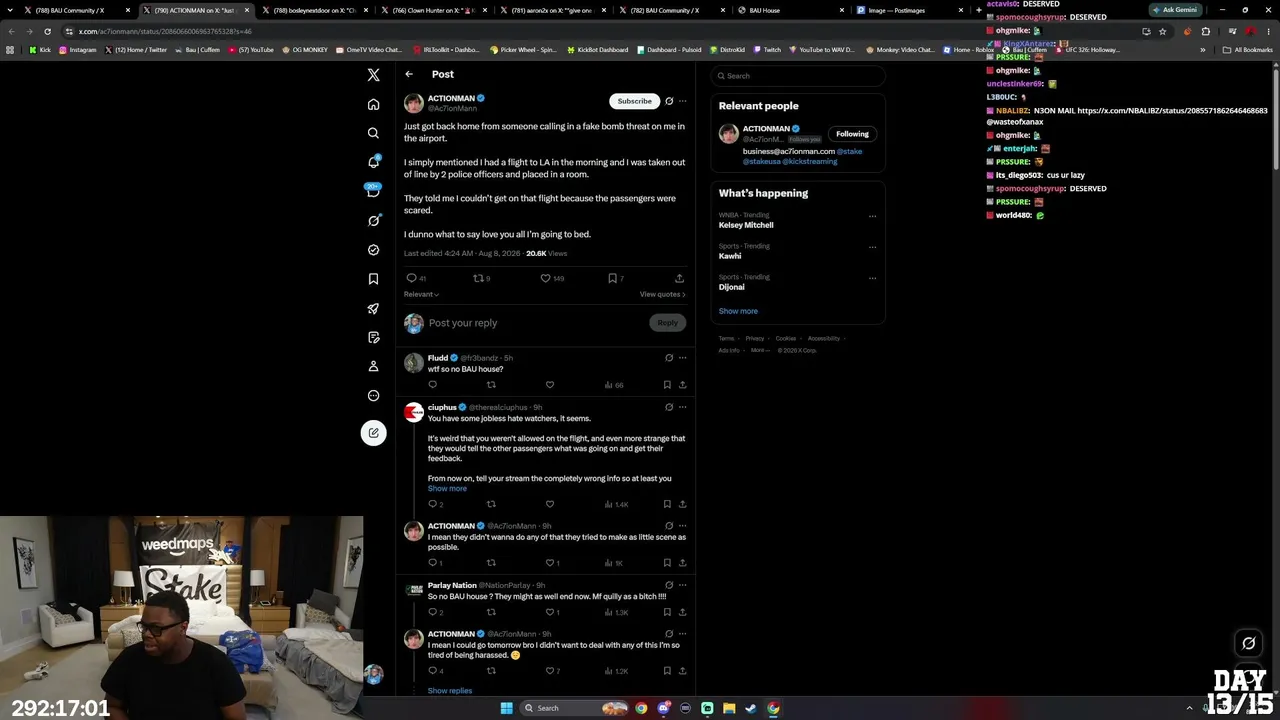Open Steam from the taskbar
This screenshot has height=720, width=1280.
(x=751, y=708)
